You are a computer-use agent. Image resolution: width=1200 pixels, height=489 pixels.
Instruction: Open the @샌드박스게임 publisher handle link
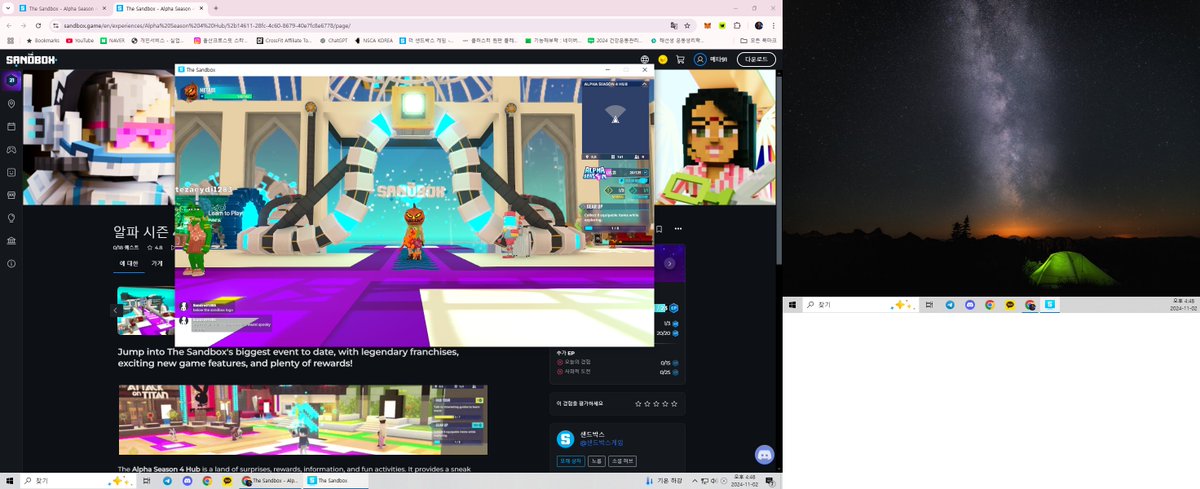coord(603,442)
